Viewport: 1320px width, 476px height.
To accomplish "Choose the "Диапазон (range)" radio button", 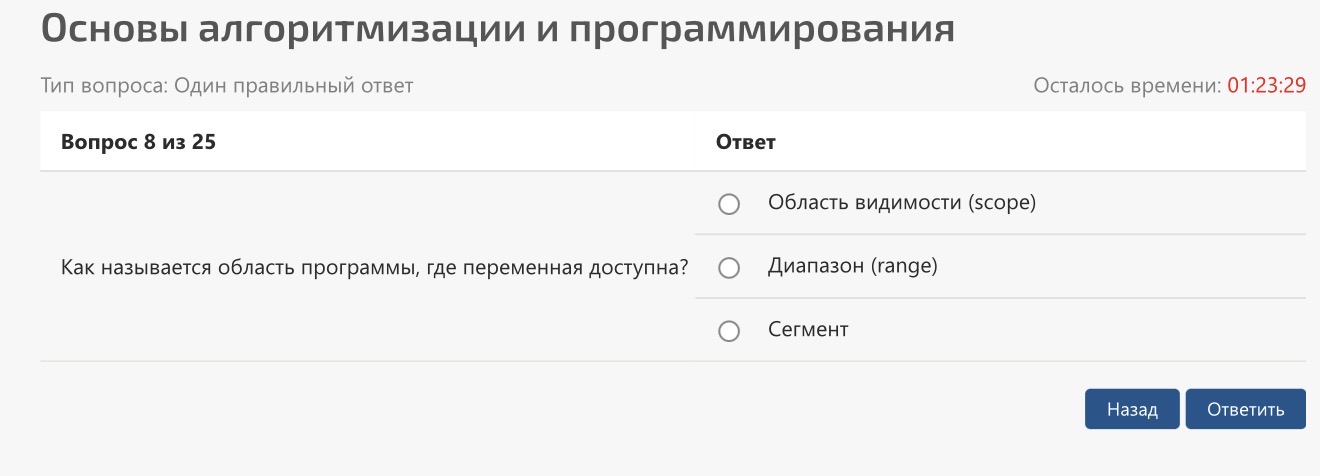I will click(729, 268).
